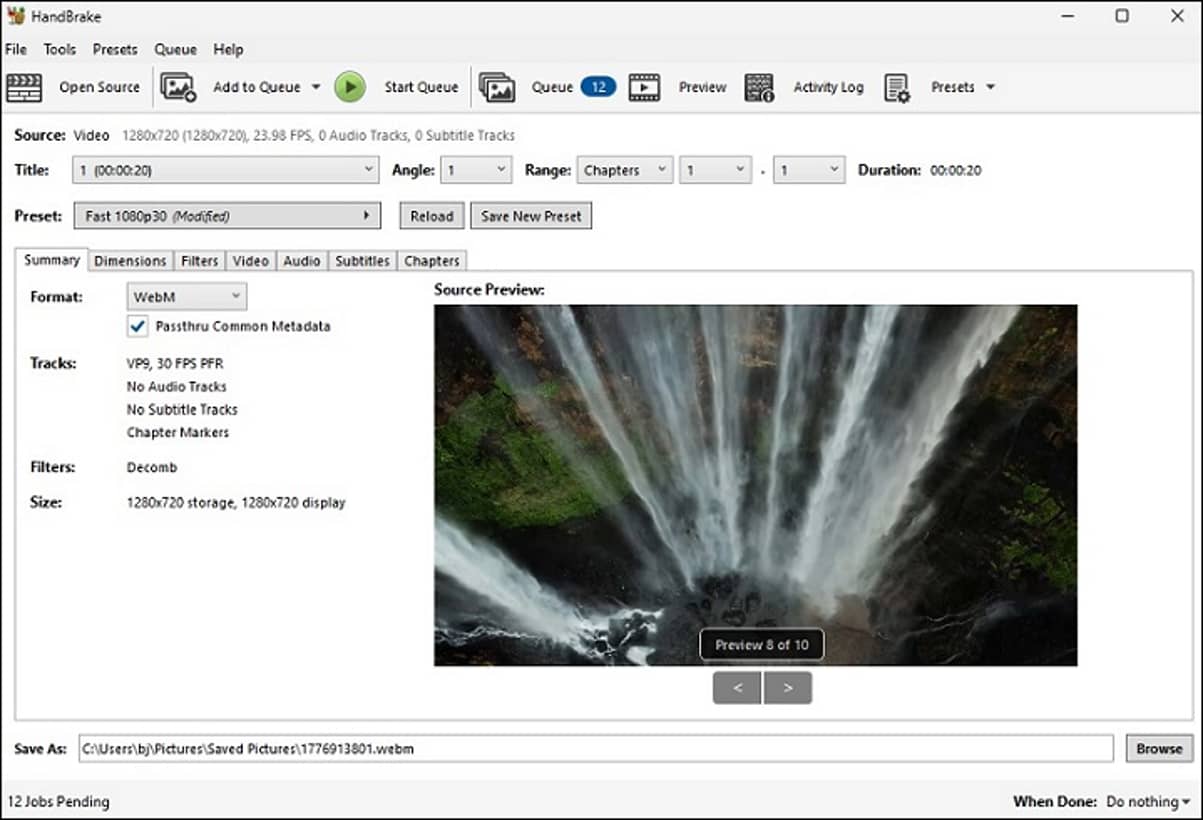The height and width of the screenshot is (820, 1203).
Task: Uncheck Passthru Common Metadata checkbox
Action: 138,326
